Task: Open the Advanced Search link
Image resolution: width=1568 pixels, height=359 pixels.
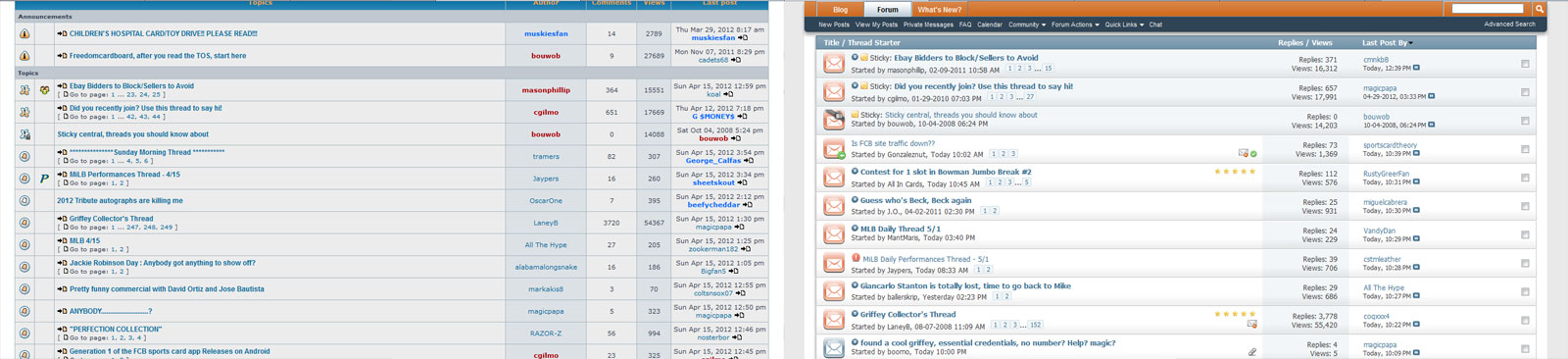Action: [x=1509, y=25]
